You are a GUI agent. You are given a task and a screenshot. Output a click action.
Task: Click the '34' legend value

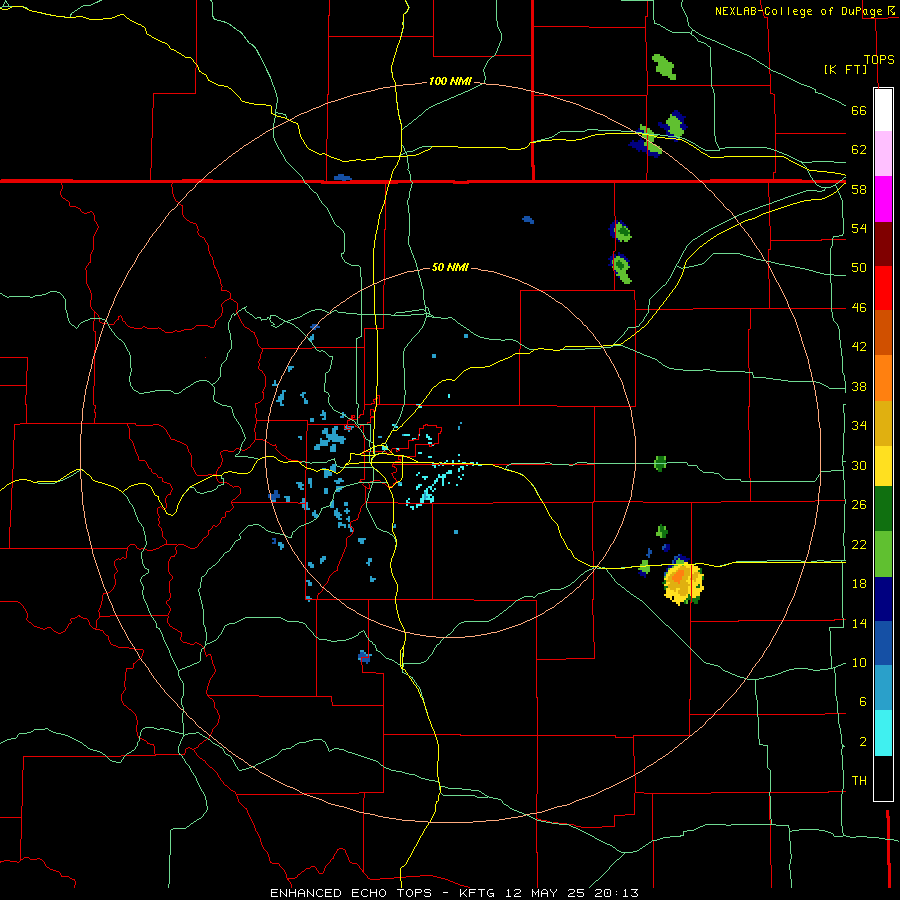[x=859, y=426]
